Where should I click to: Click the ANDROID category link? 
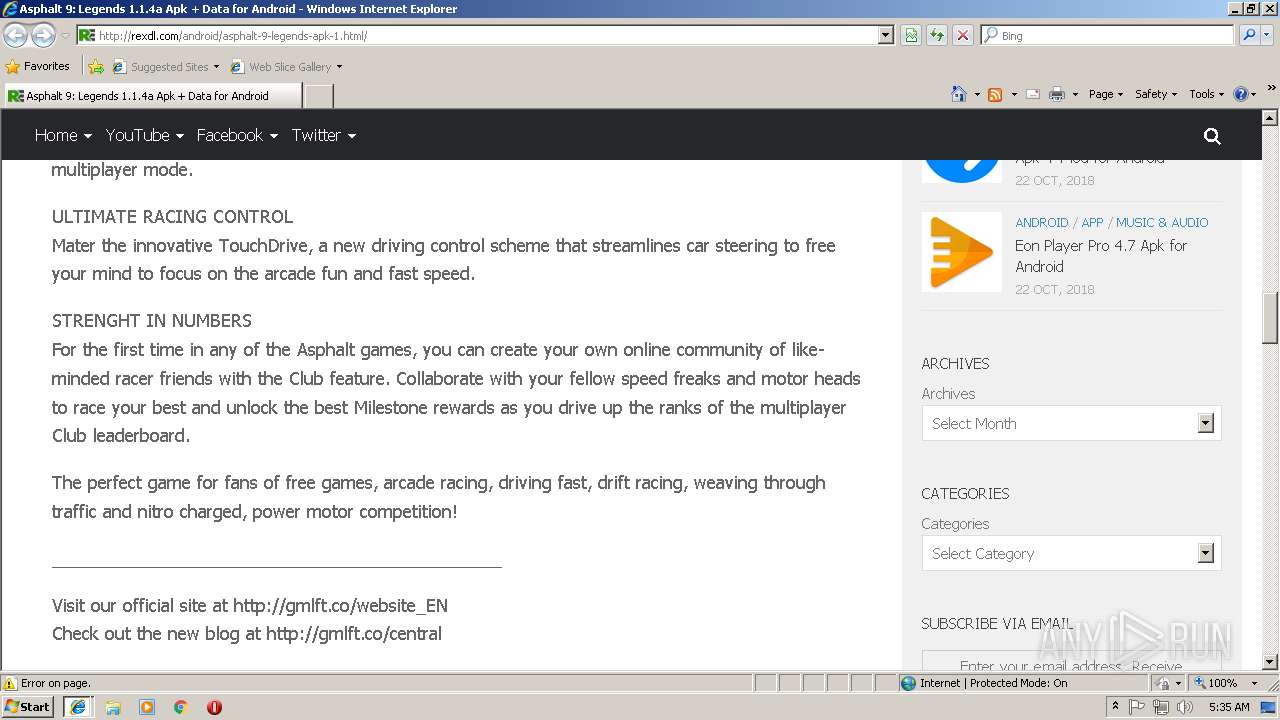point(1041,222)
